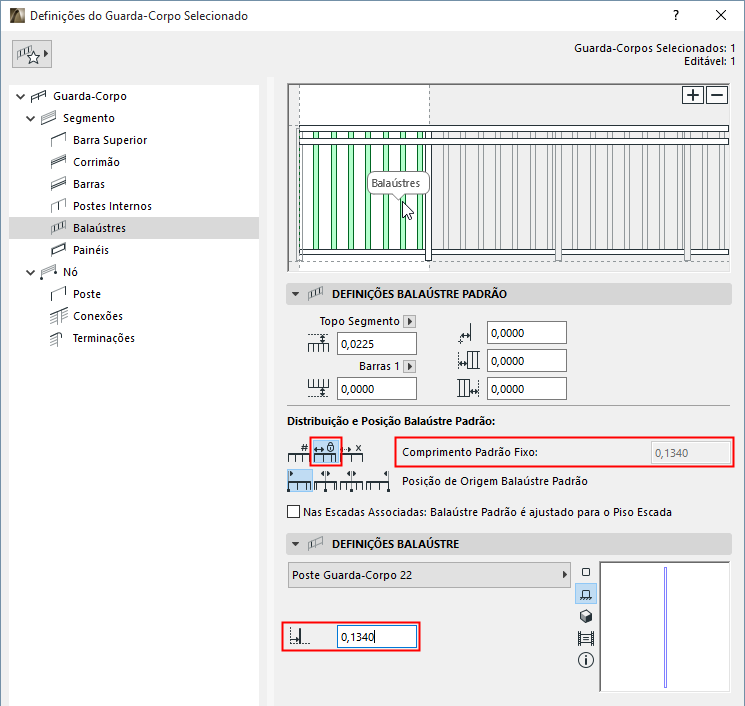Image resolution: width=745 pixels, height=706 pixels.
Task: Click baluster component preview thumbnail
Action: click(x=665, y=627)
